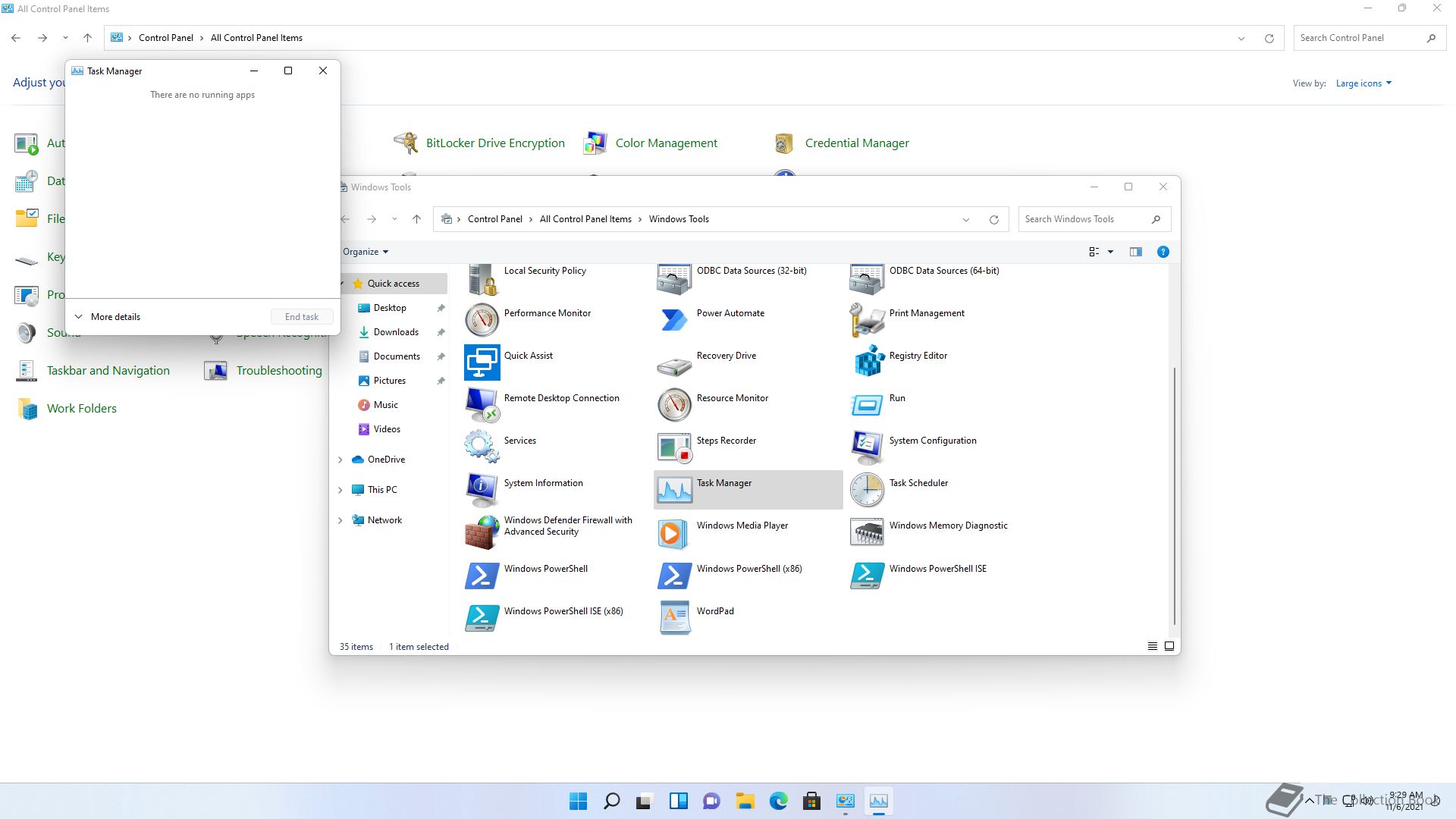Refresh the Windows Tools folder
This screenshot has width=1456, height=819.
pos(993,220)
